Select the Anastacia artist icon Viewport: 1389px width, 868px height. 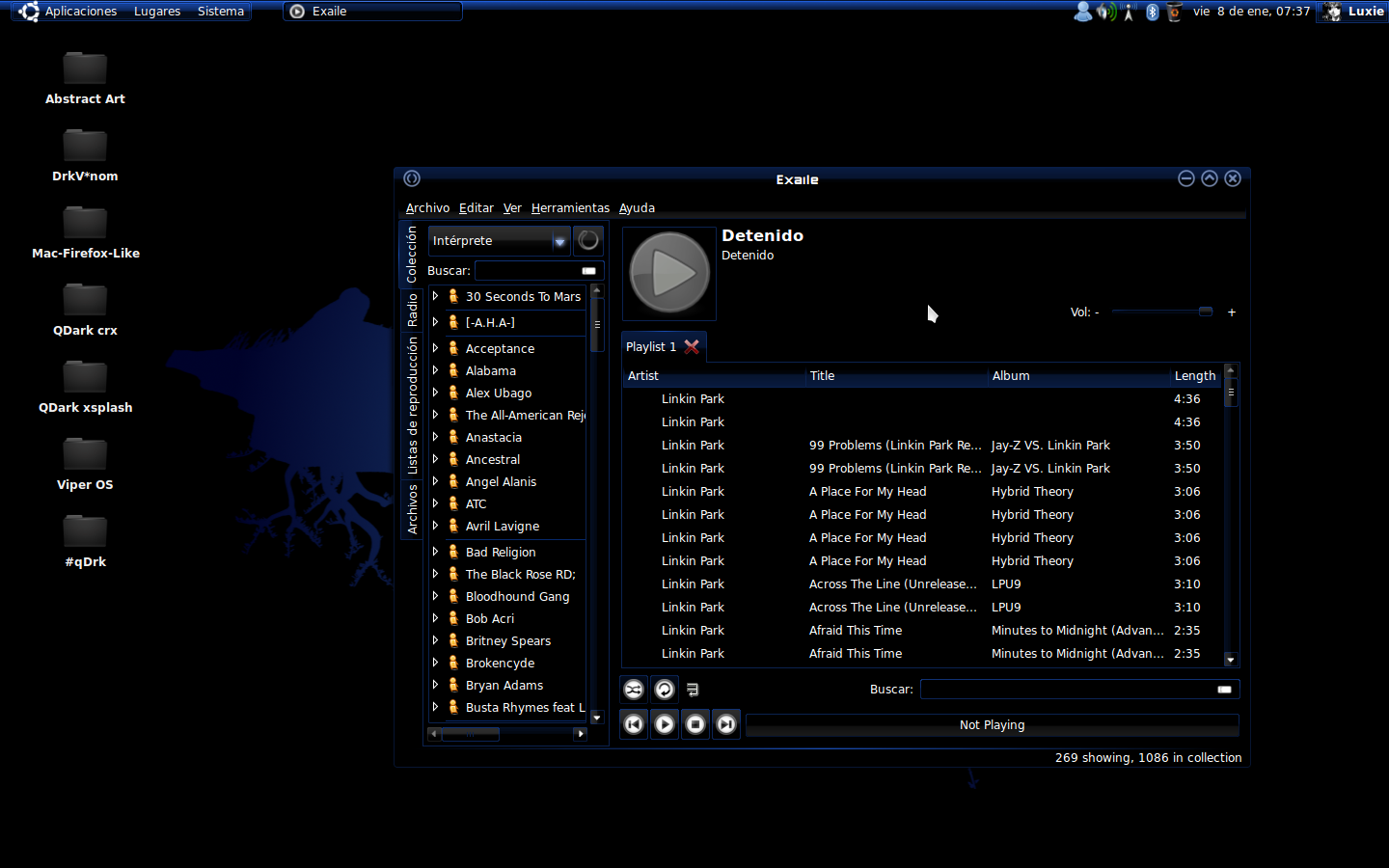point(453,437)
